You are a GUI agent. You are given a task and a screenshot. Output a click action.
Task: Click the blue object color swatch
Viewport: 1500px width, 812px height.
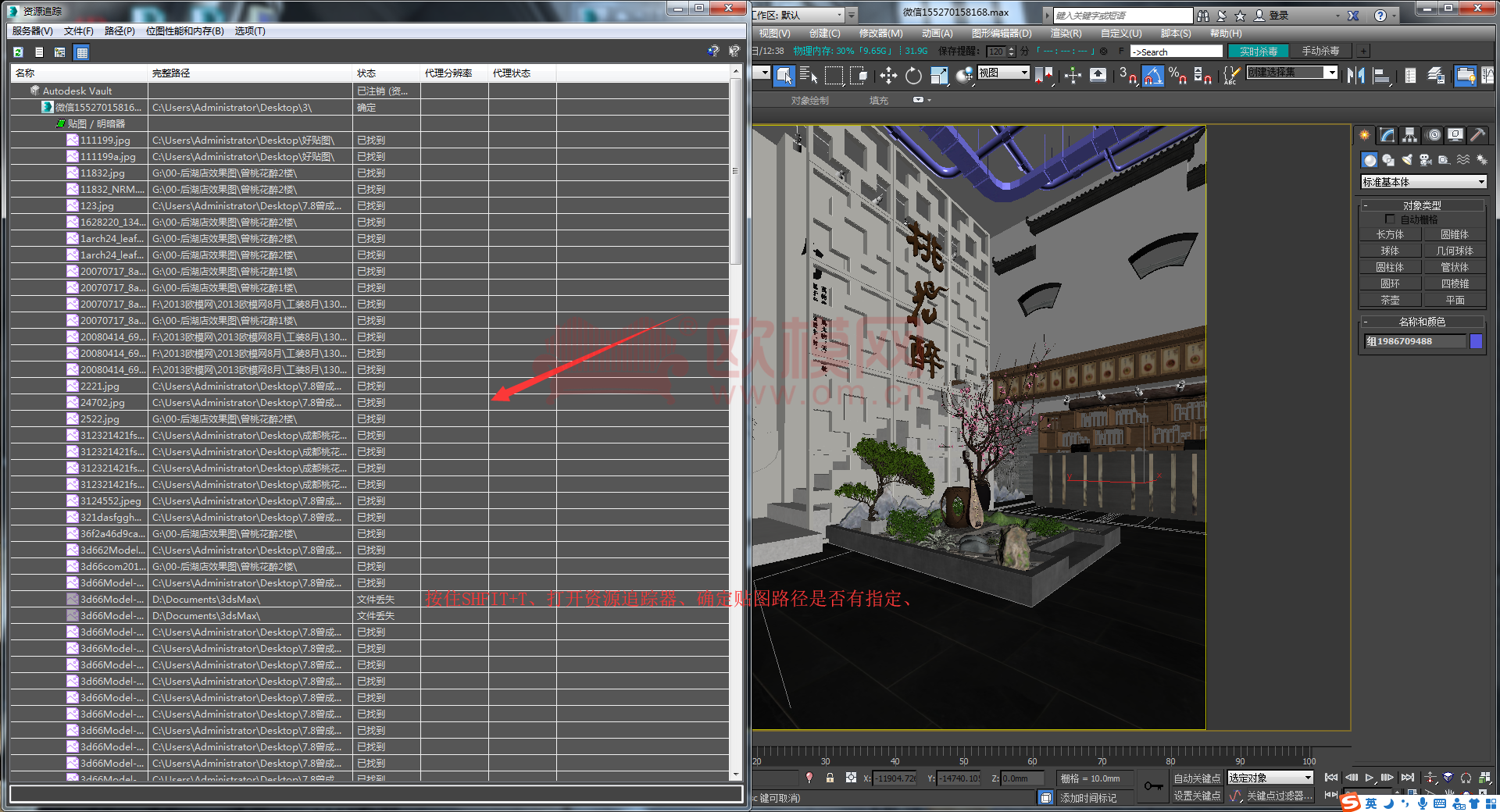pyautogui.click(x=1476, y=341)
